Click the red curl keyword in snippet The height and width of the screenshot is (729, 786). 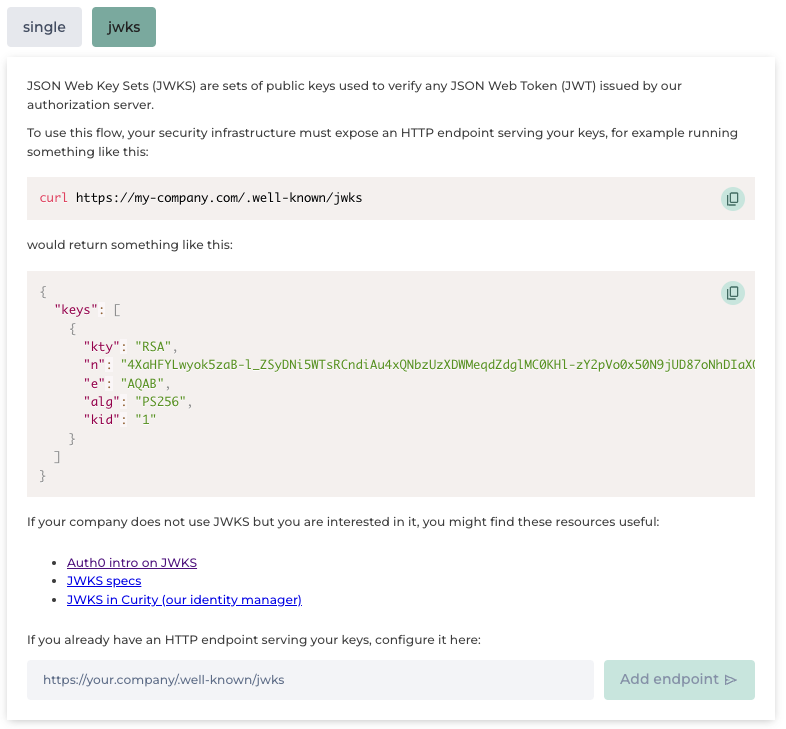[x=53, y=198]
